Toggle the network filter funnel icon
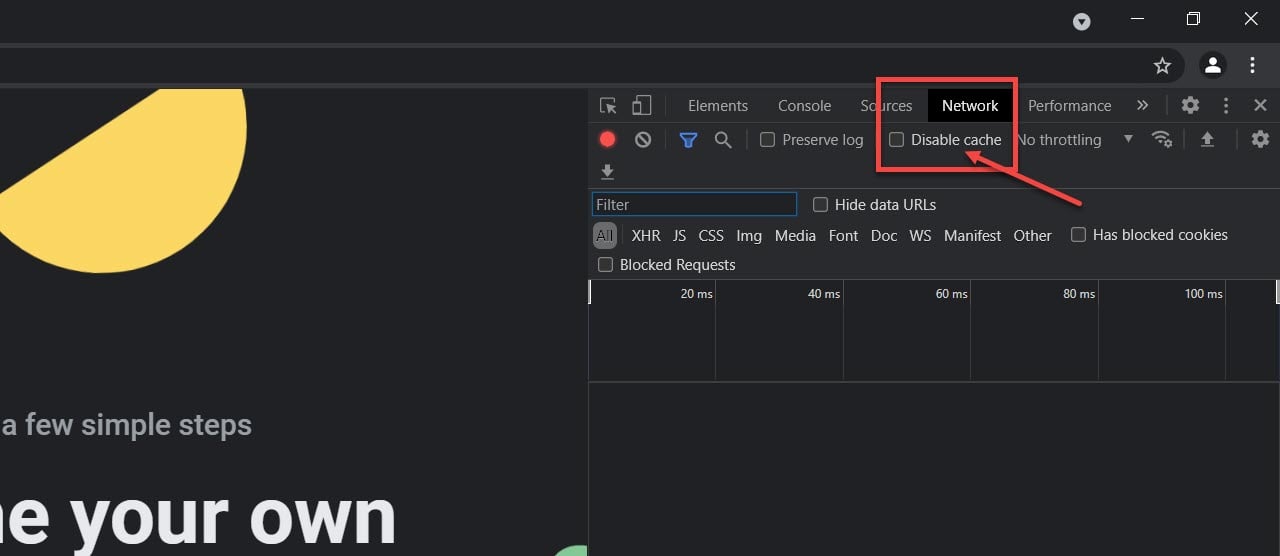Screen dimensions: 1280x556 688,140
